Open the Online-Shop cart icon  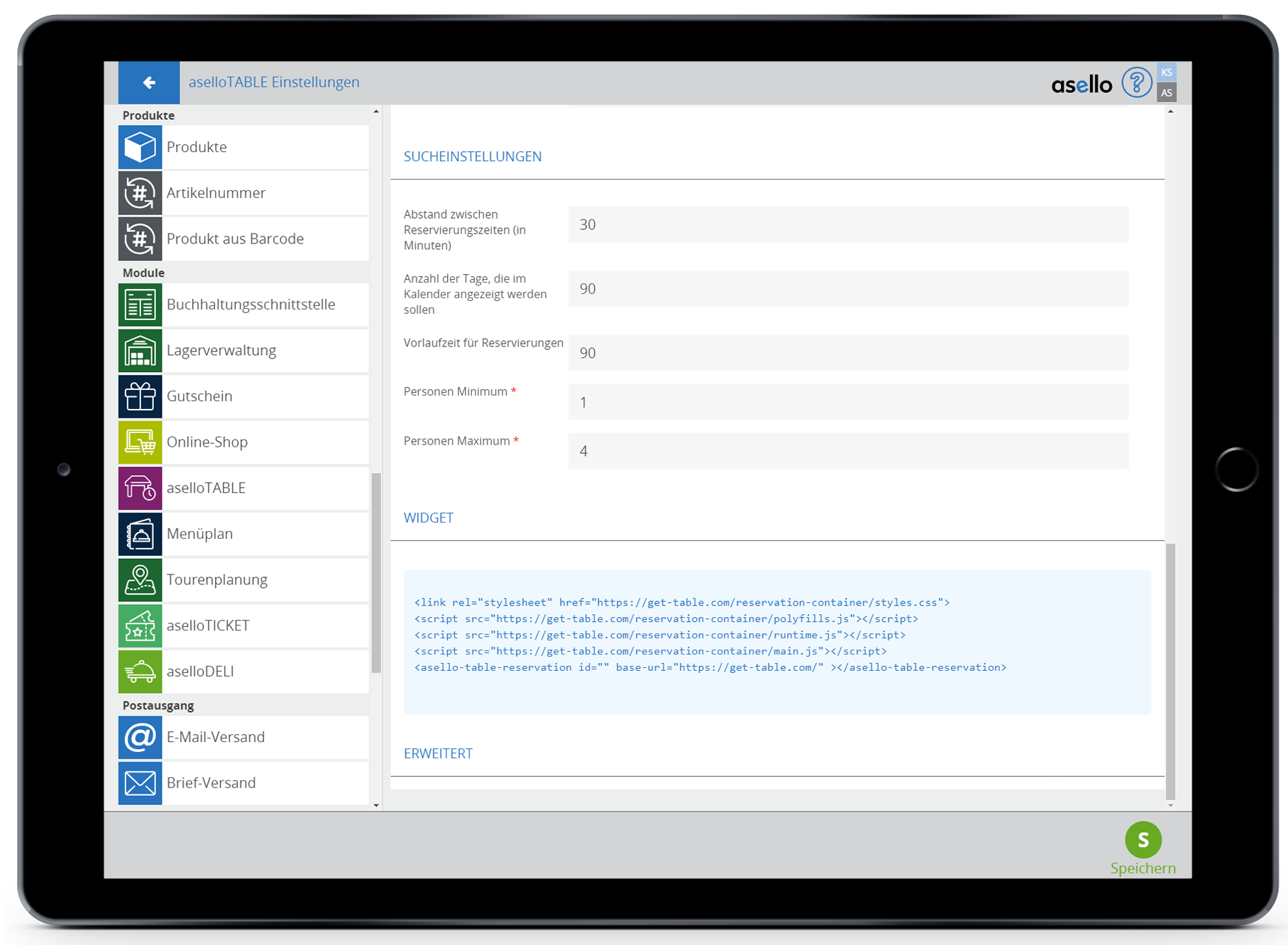pos(140,442)
